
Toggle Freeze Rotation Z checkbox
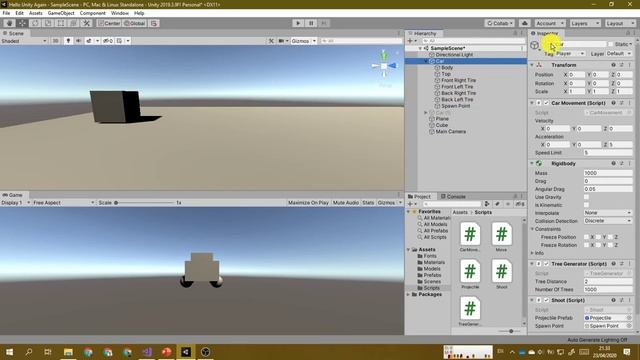point(610,245)
